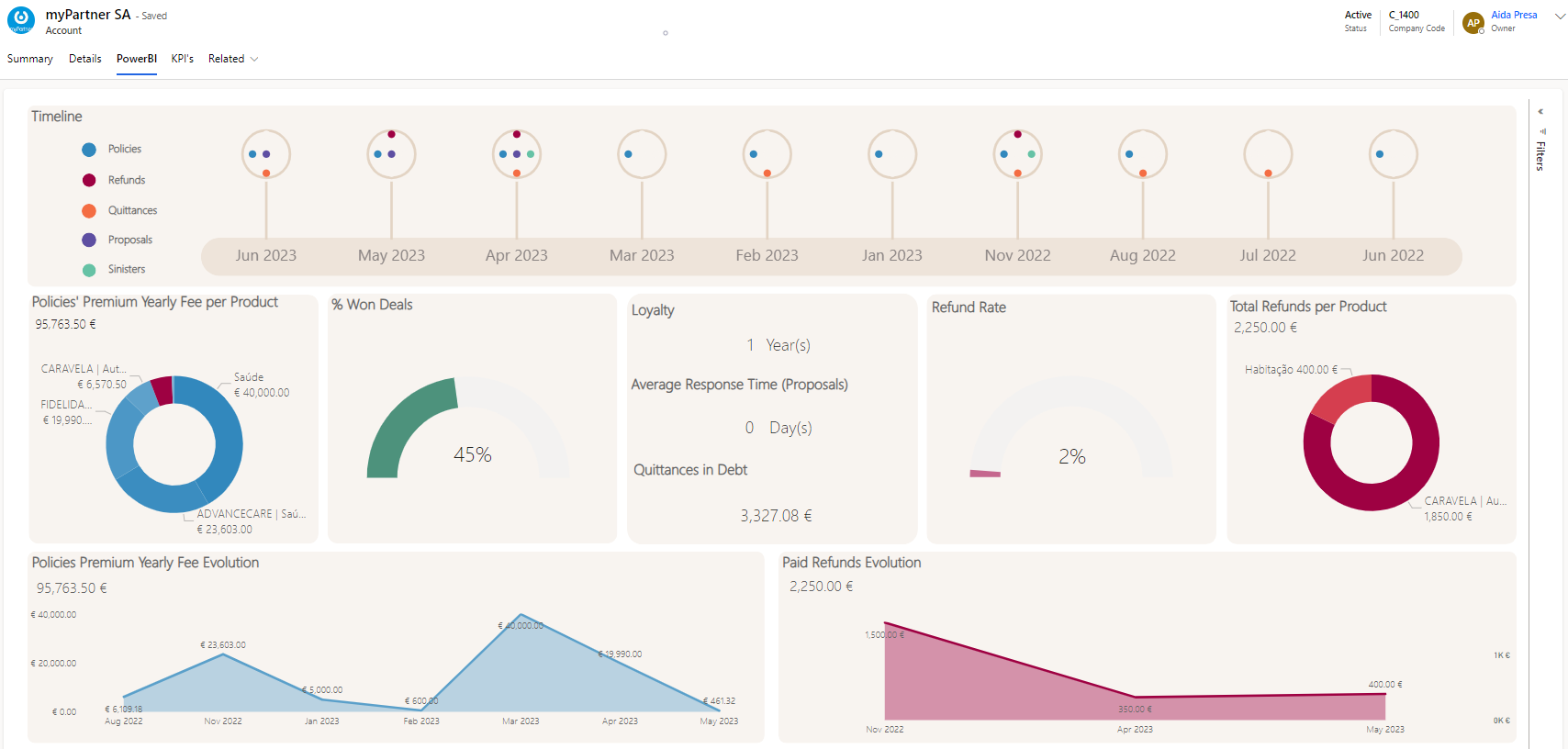Expand the header chevron next to owner
The image size is (1568, 749).
tap(1559, 17)
